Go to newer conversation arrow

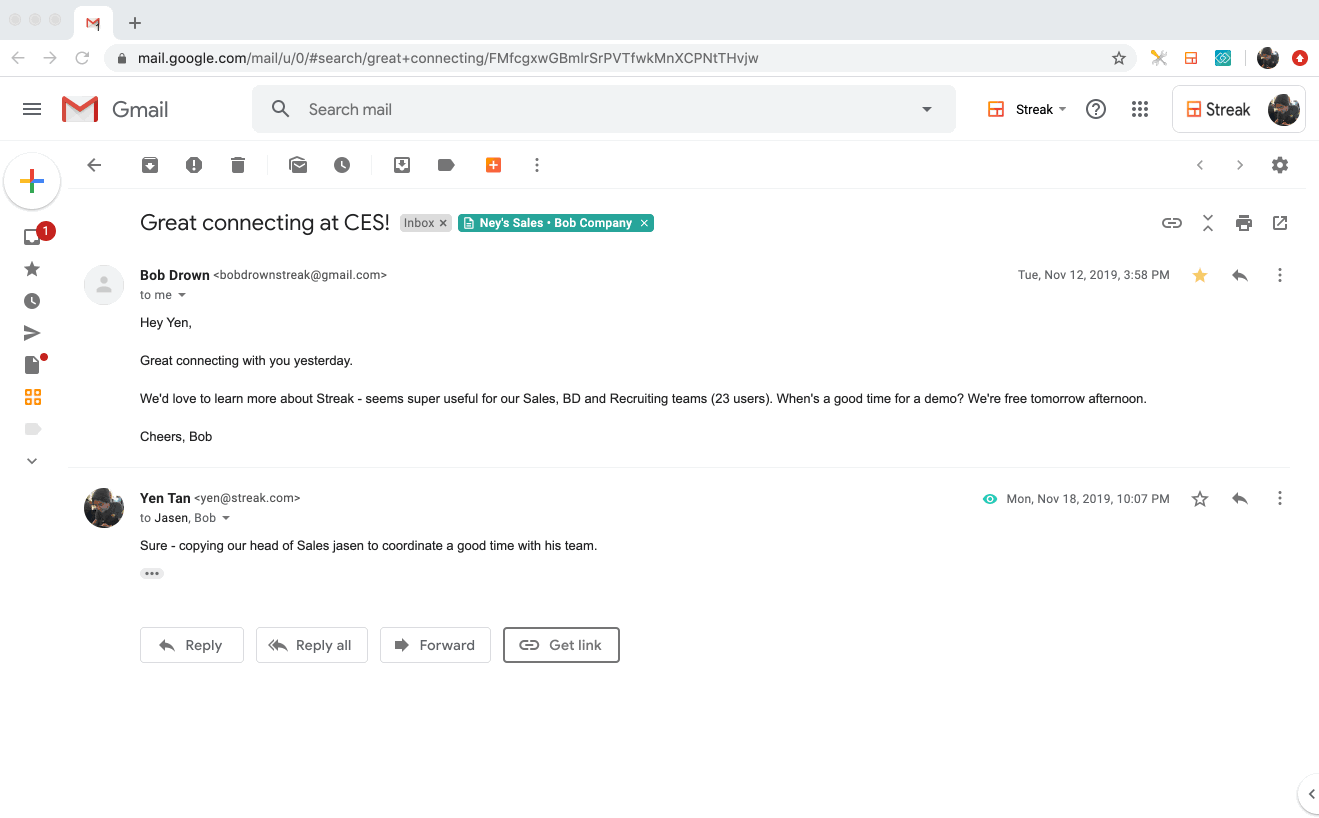(x=1200, y=165)
